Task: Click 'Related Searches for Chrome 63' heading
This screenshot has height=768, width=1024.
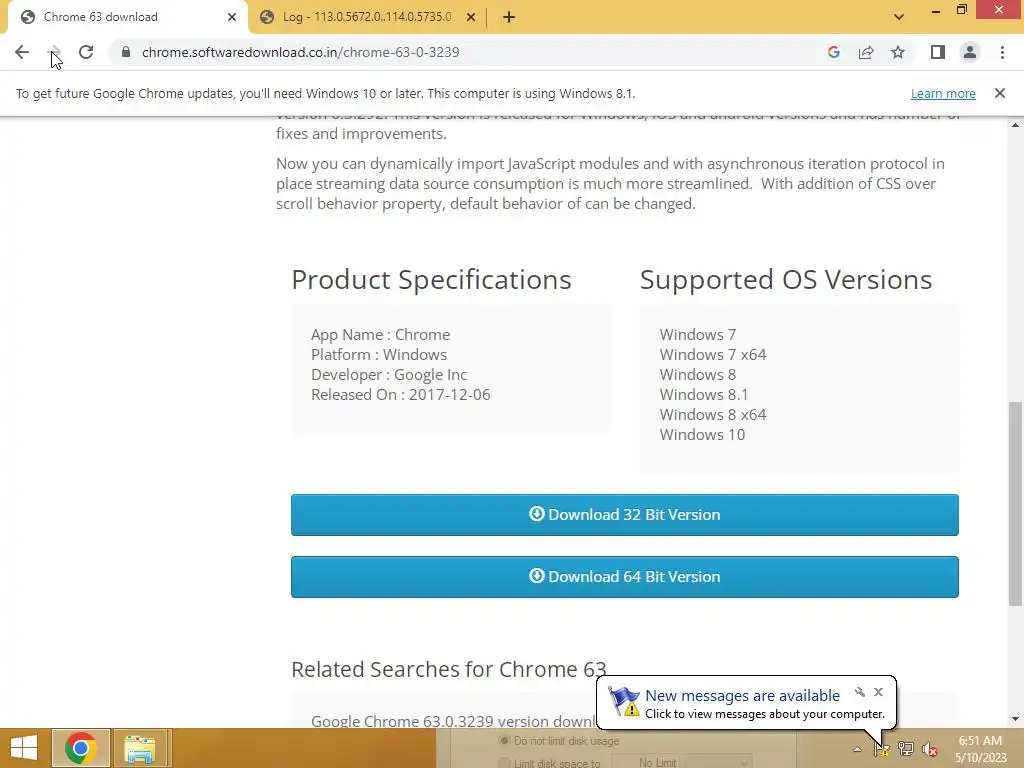Action: pyautogui.click(x=449, y=669)
